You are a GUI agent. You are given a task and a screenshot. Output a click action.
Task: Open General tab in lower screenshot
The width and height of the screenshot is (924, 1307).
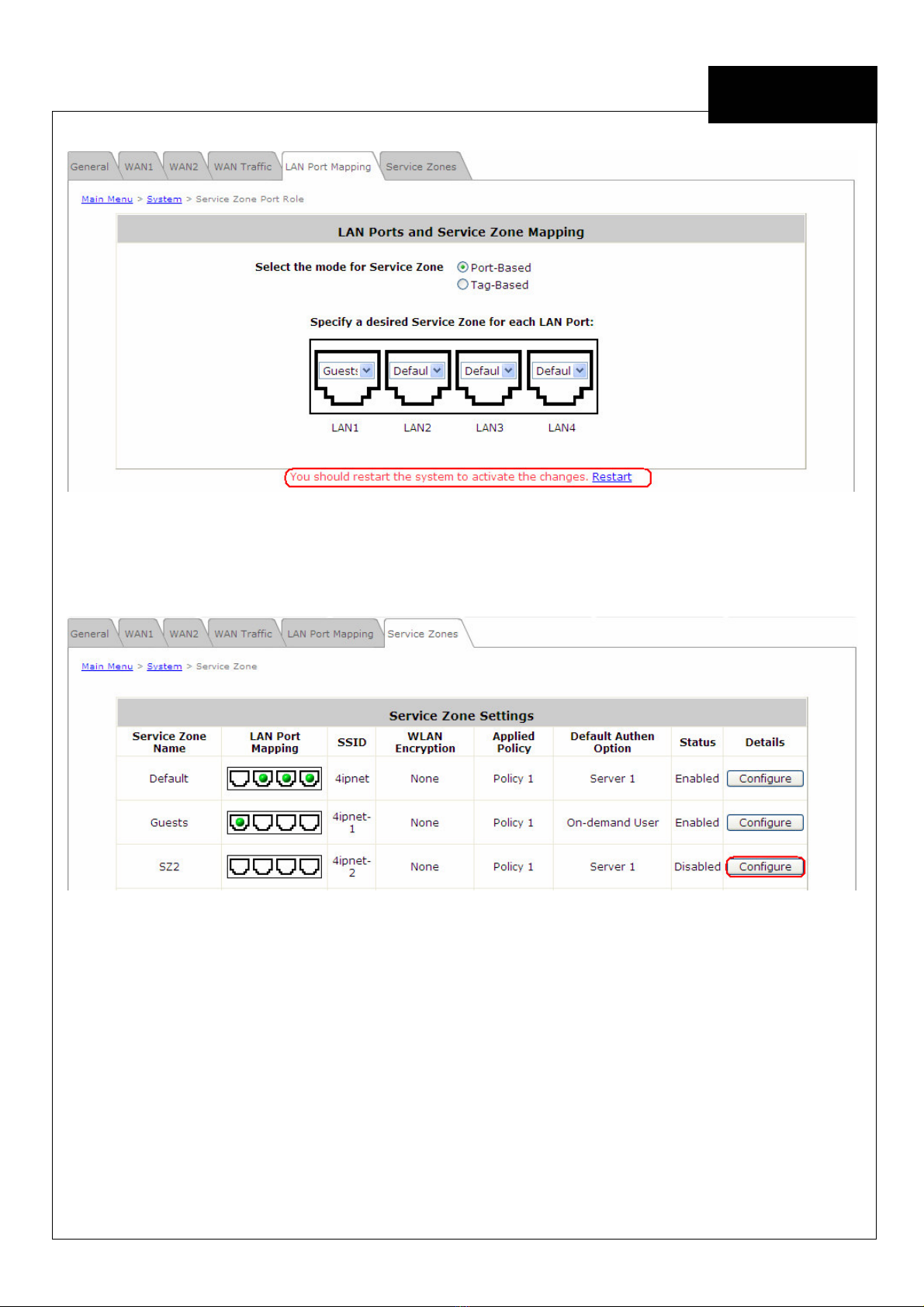click(x=90, y=633)
